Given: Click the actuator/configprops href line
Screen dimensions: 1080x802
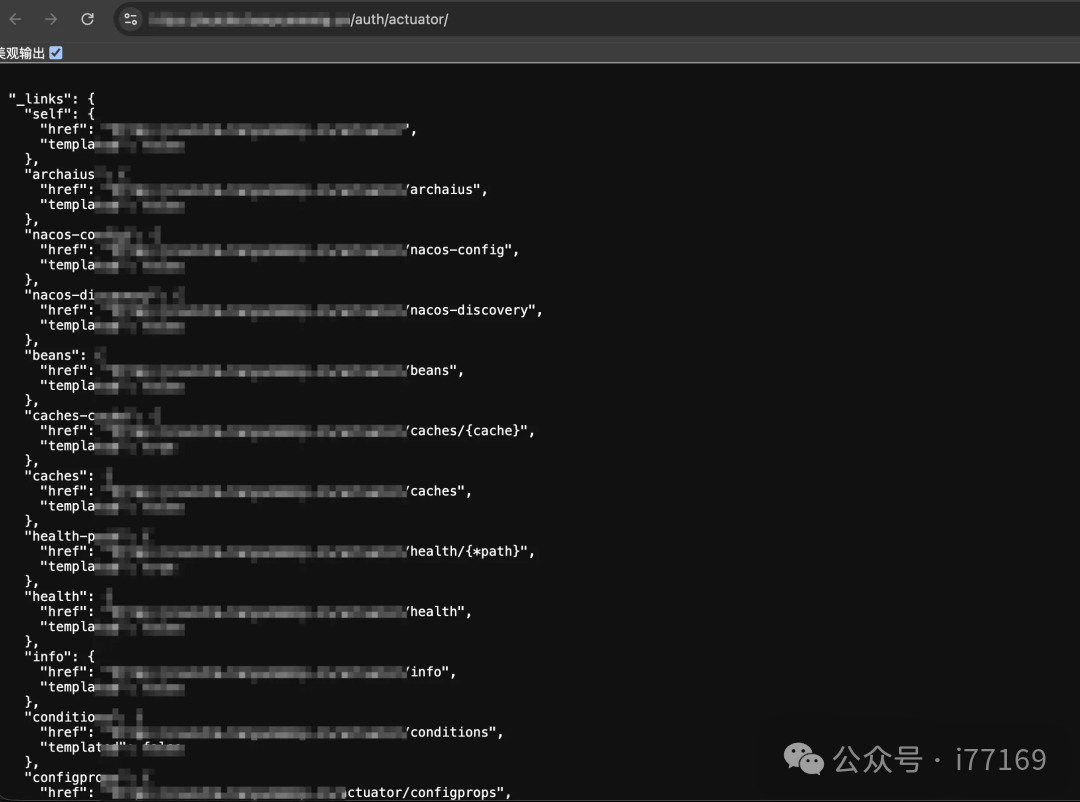Looking at the screenshot, I should (x=276, y=792).
